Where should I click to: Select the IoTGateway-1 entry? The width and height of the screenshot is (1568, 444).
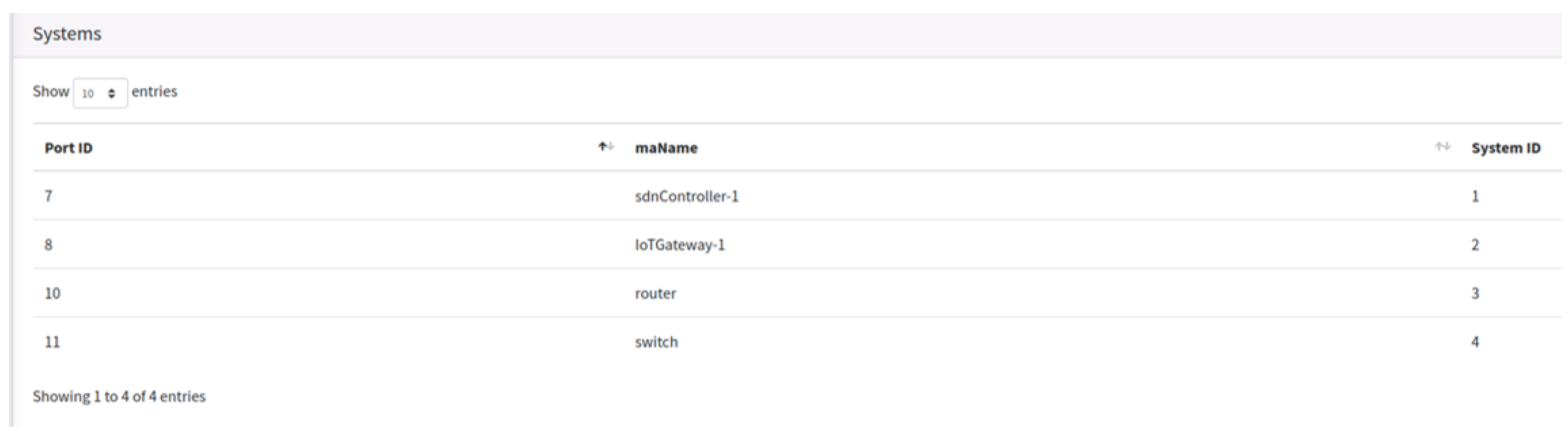coord(679,245)
